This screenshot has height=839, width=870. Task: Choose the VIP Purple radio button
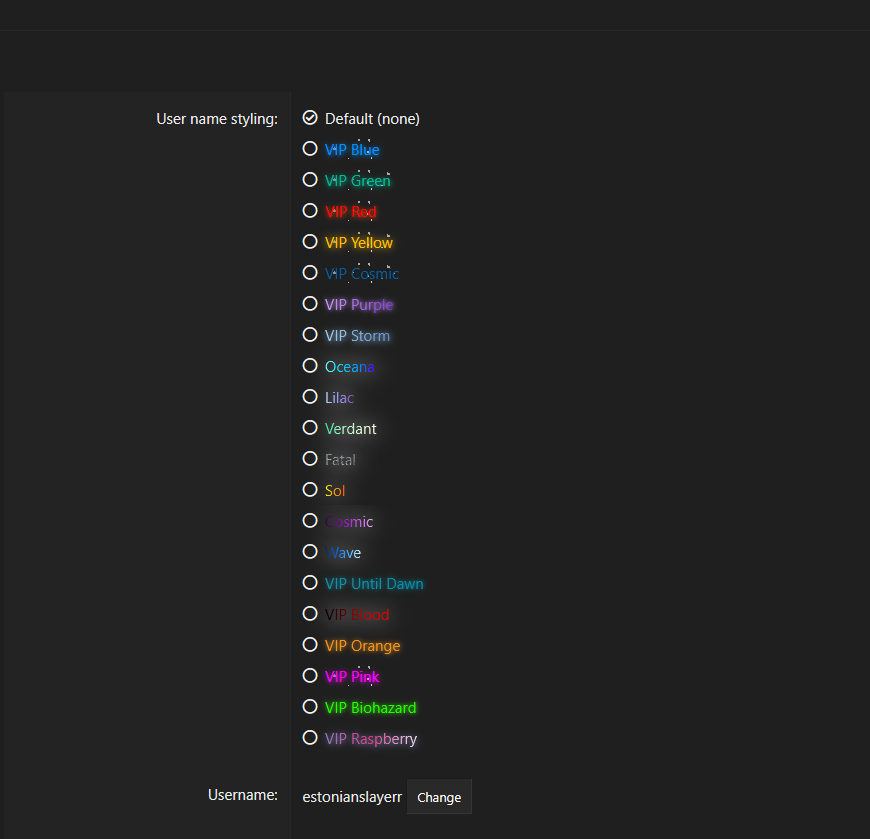click(x=310, y=304)
